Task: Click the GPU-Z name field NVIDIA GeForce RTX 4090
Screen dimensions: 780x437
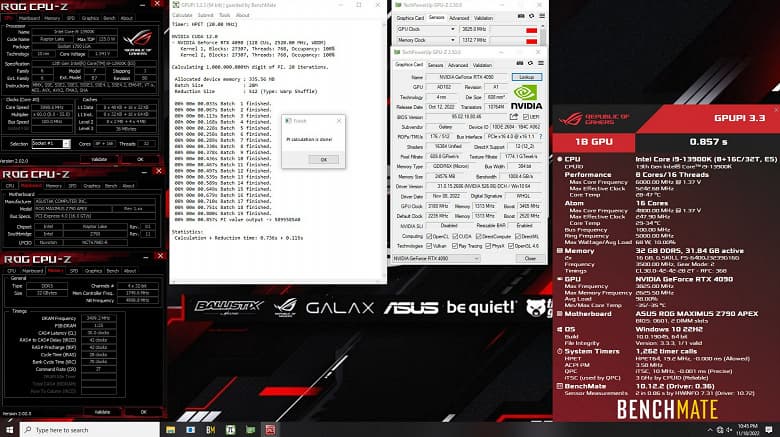Action: [466, 77]
